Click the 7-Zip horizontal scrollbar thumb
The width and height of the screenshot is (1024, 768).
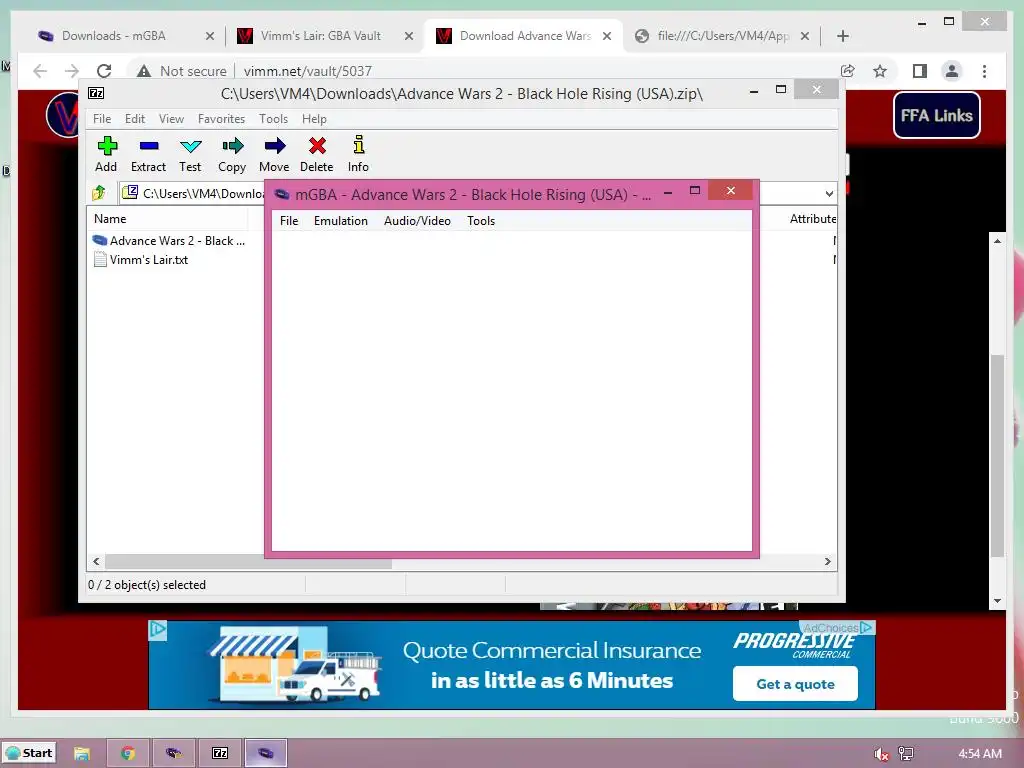(x=249, y=562)
